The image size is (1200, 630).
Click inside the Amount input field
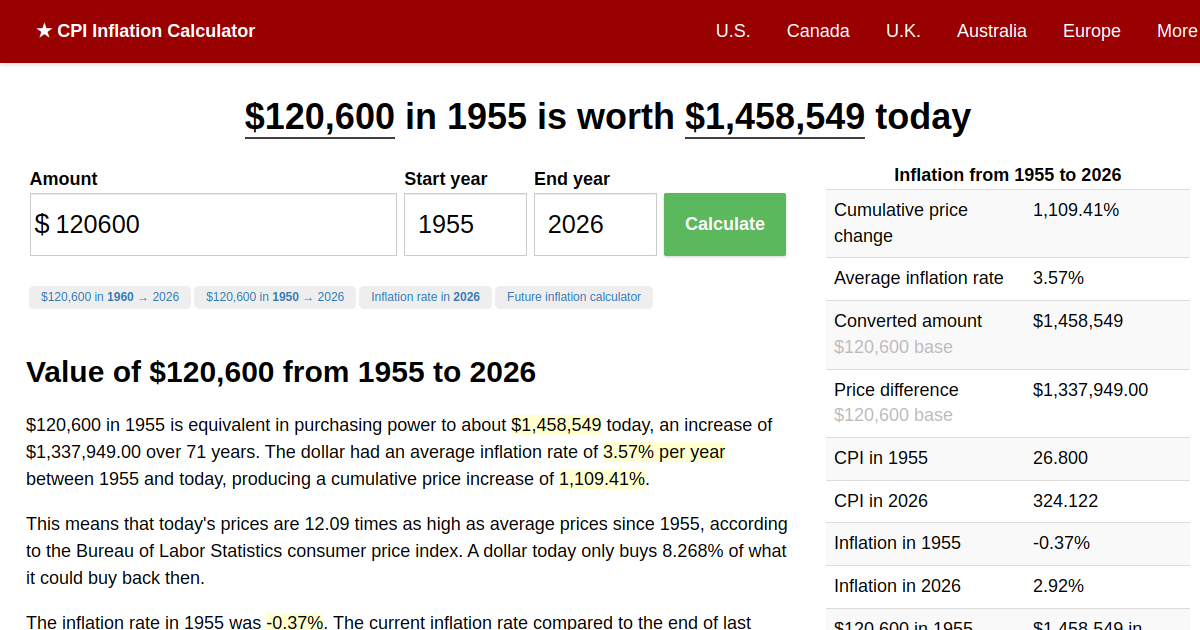coord(212,224)
